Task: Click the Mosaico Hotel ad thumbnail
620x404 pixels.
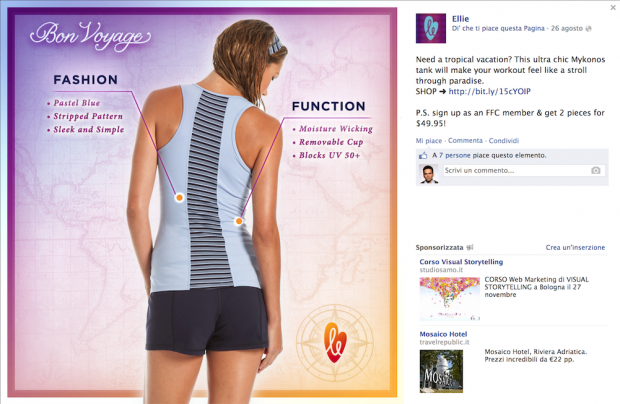Action: pos(441,371)
